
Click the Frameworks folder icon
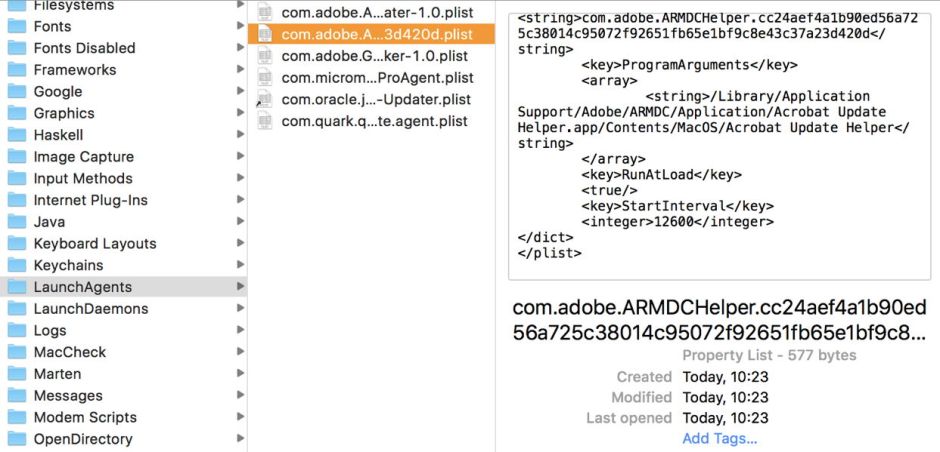coord(16,70)
